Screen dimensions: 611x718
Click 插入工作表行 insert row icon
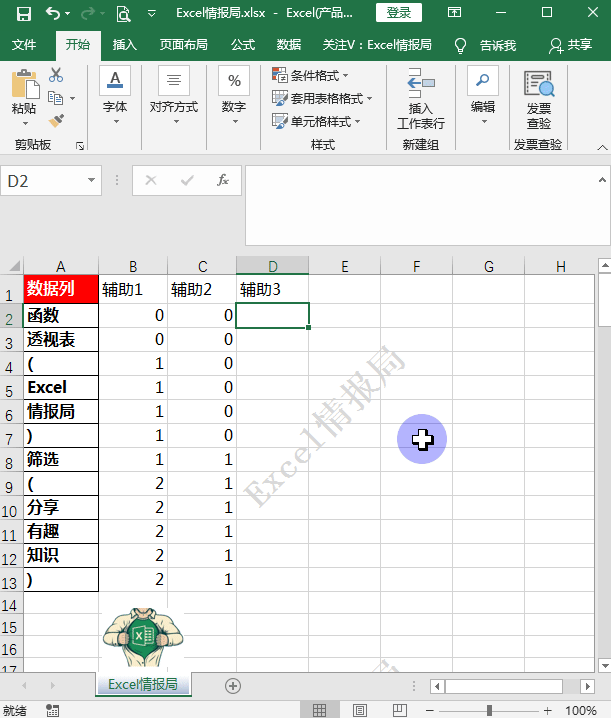421,98
